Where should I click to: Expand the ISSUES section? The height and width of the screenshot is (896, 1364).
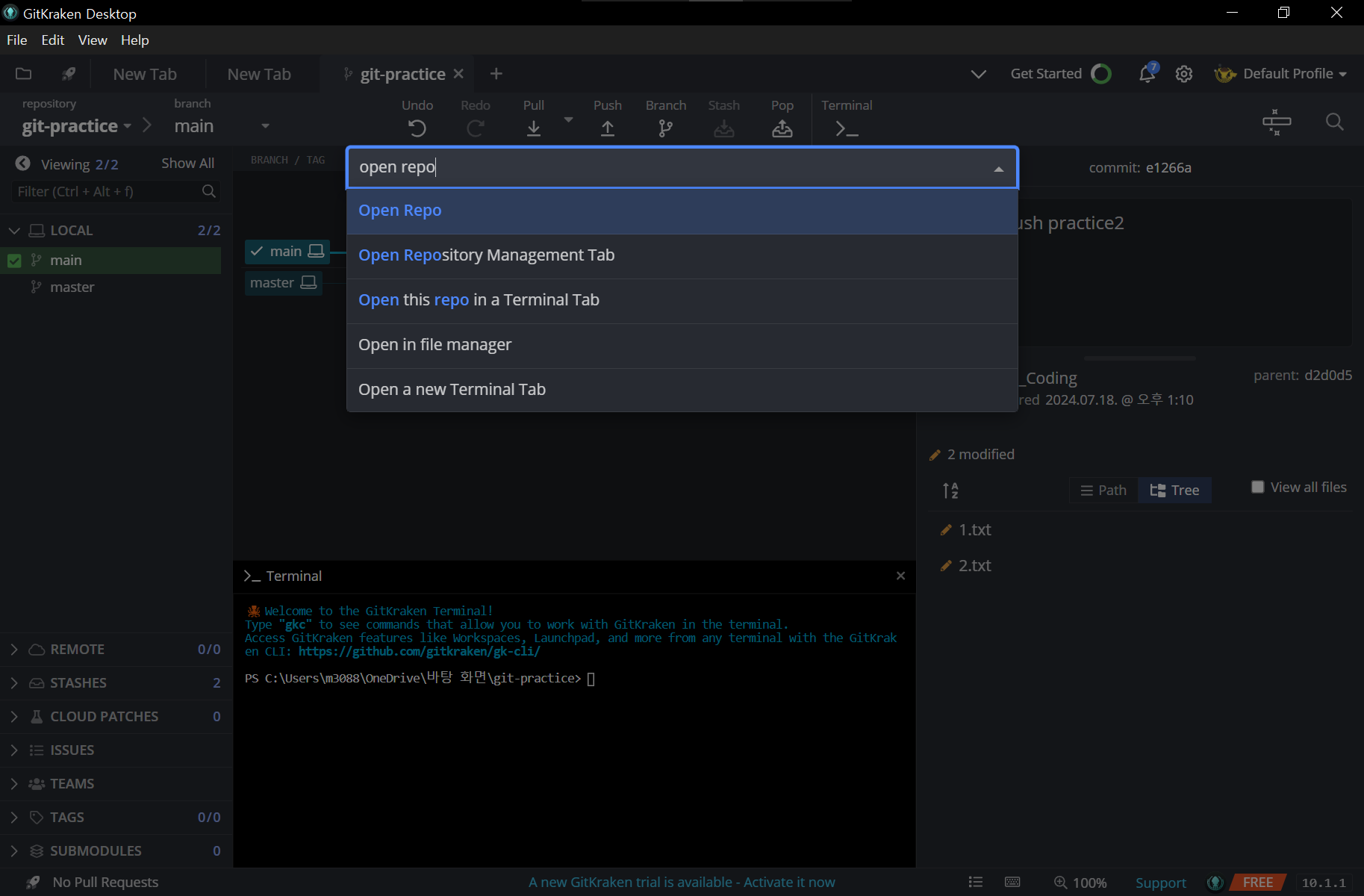(x=14, y=750)
